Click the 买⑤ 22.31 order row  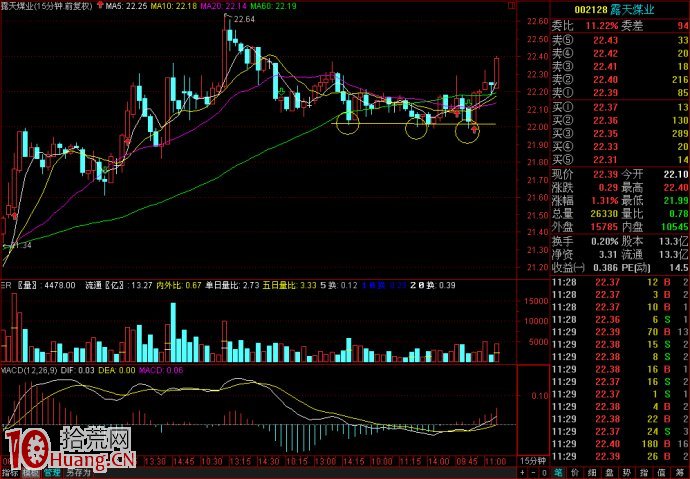(620, 160)
